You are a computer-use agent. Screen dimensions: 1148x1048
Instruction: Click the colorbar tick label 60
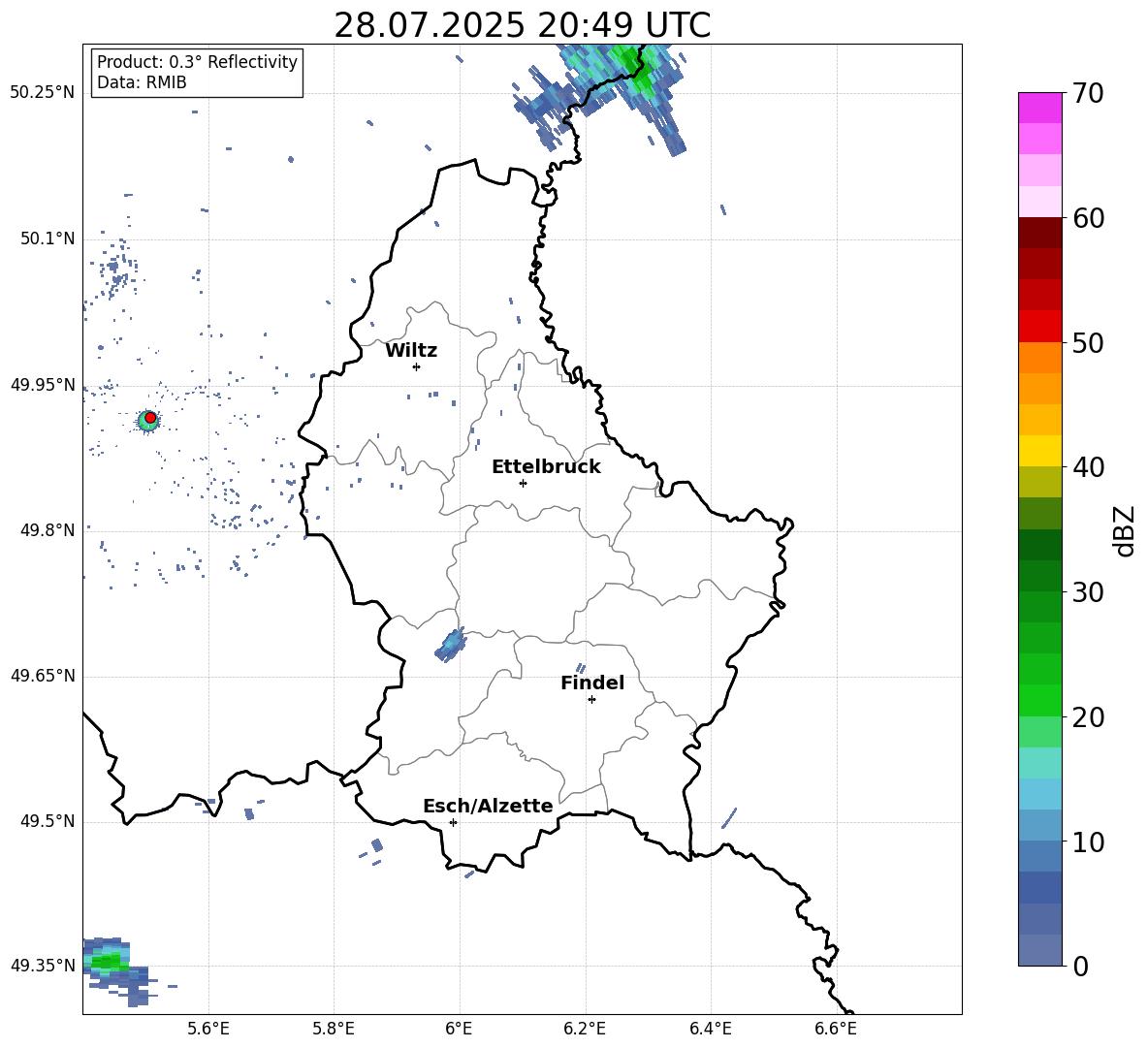(1088, 218)
